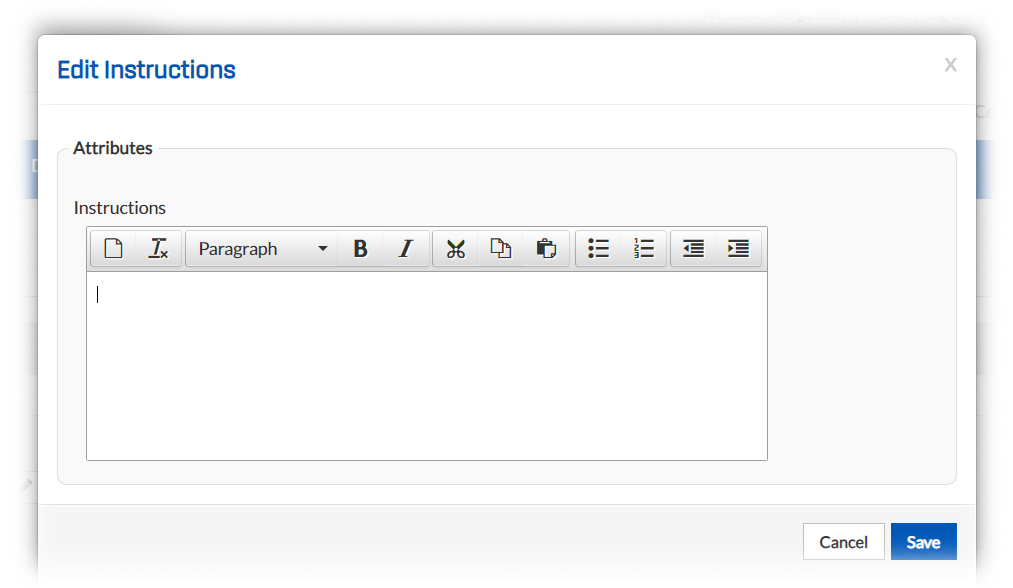Increase indent of the paragraph
Screen dimensions: 1013x588
[x=738, y=249]
